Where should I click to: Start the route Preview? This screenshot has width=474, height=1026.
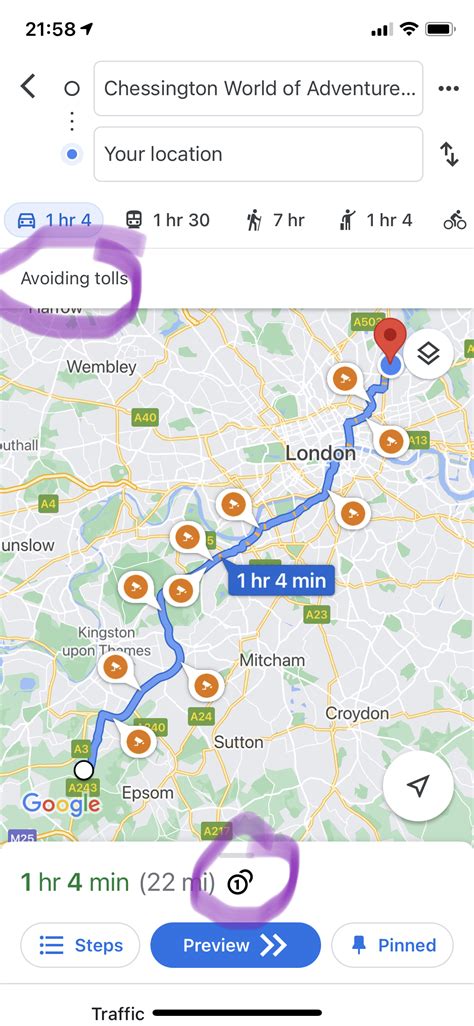(x=236, y=945)
